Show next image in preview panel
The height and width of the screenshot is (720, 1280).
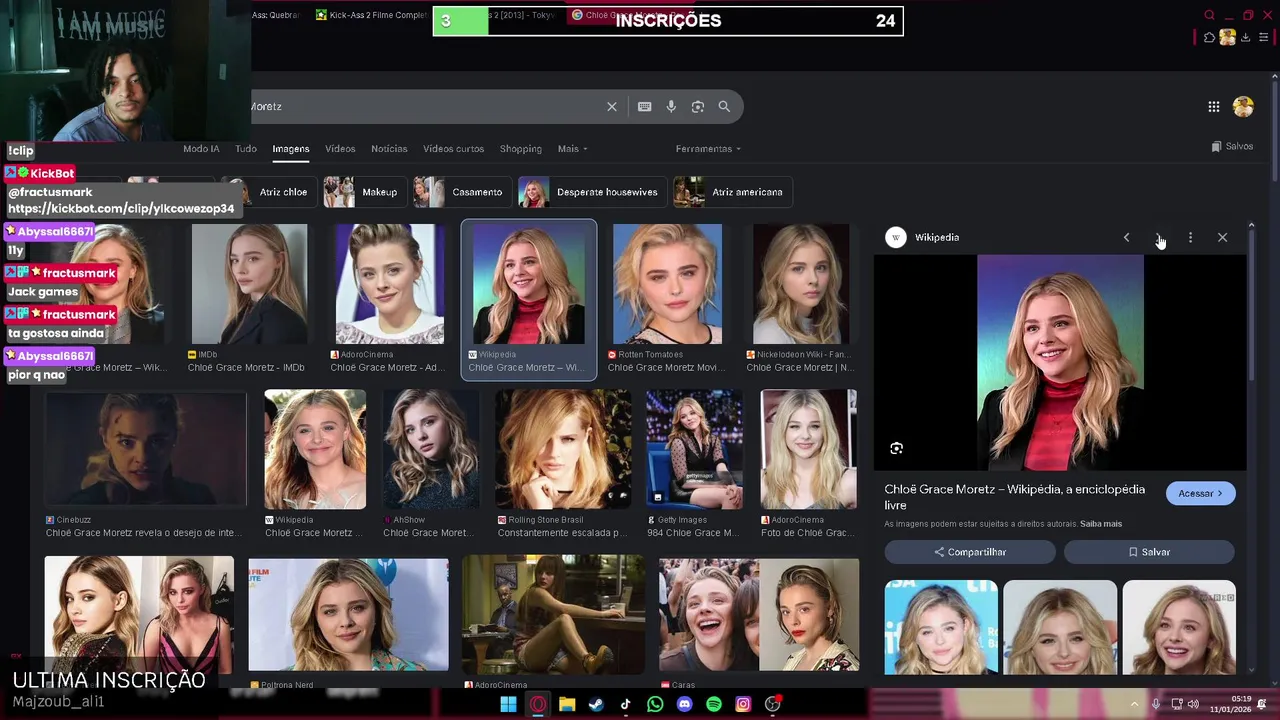point(1158,238)
